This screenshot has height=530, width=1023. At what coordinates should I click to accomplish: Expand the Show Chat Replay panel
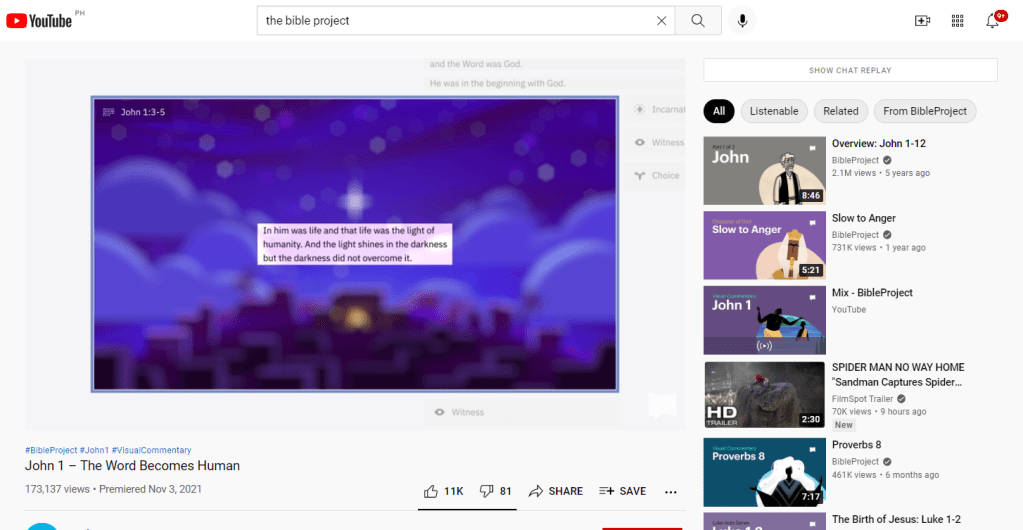click(850, 70)
